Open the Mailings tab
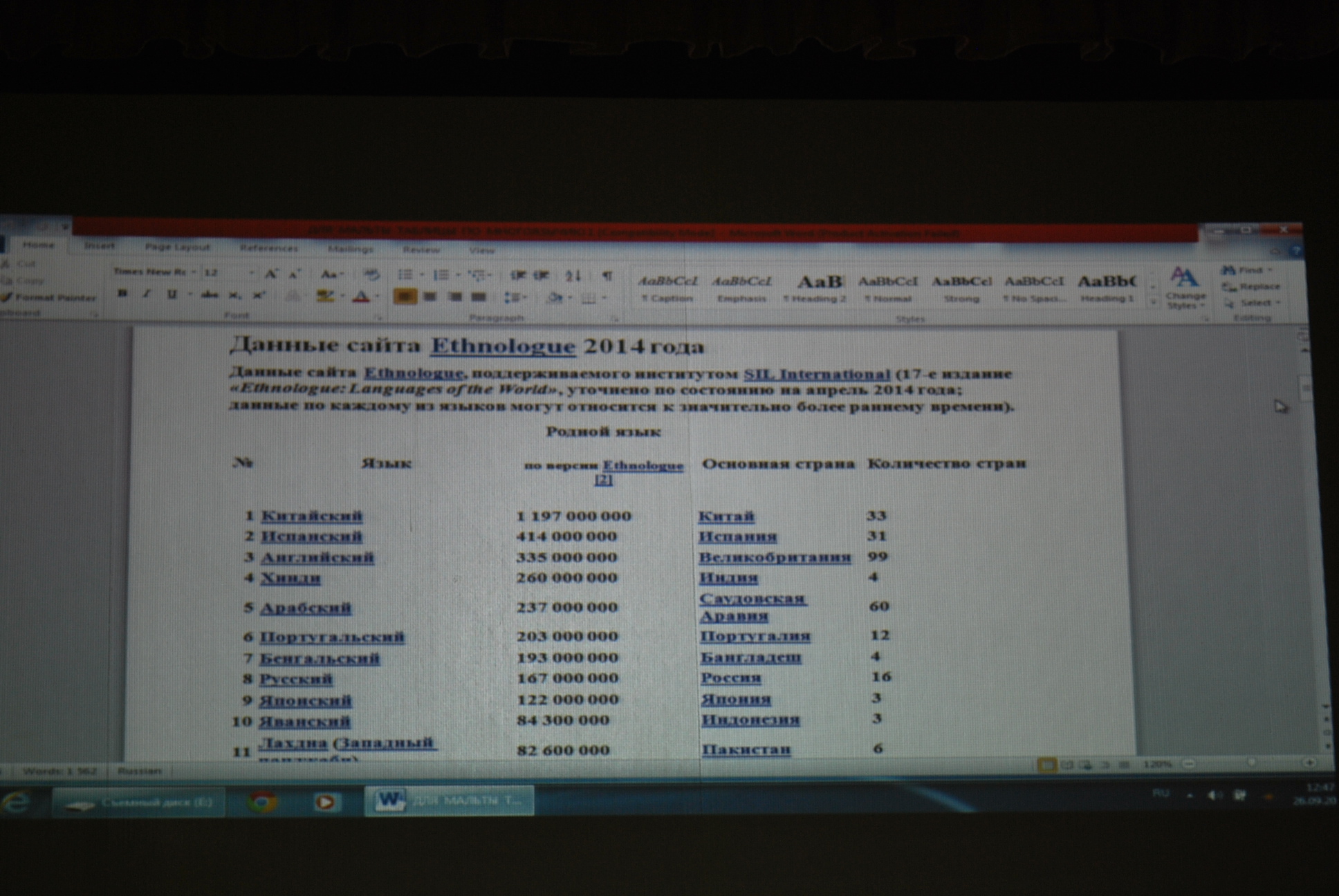 tap(351, 249)
